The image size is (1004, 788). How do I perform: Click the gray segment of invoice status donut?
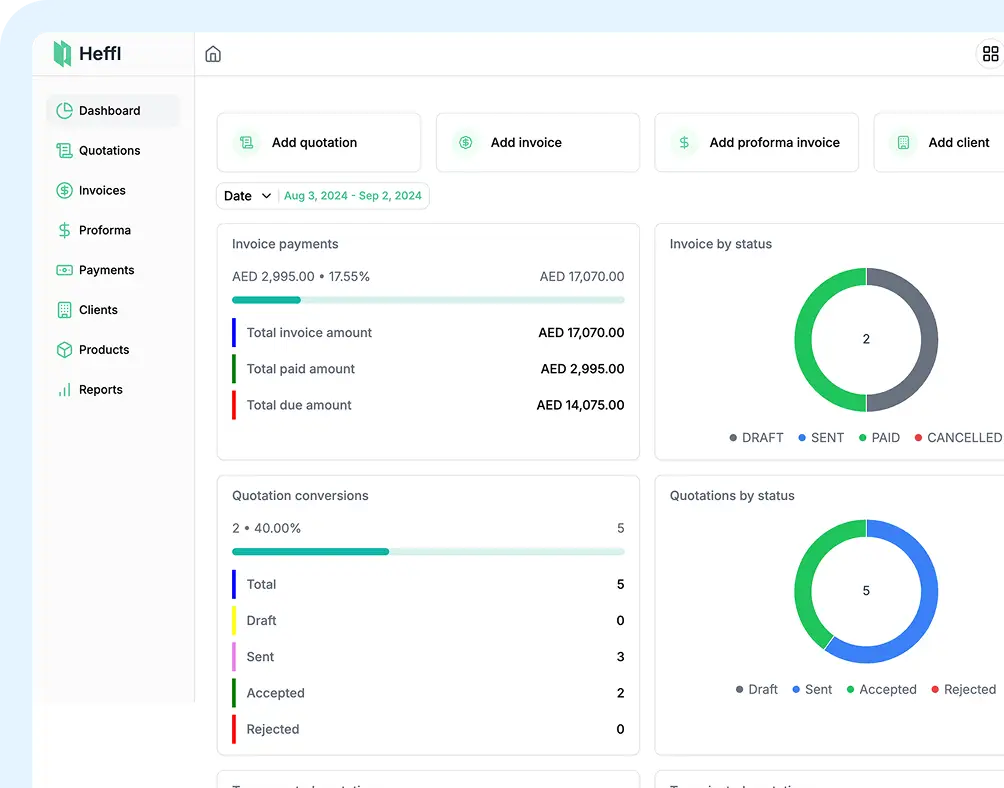[930, 340]
